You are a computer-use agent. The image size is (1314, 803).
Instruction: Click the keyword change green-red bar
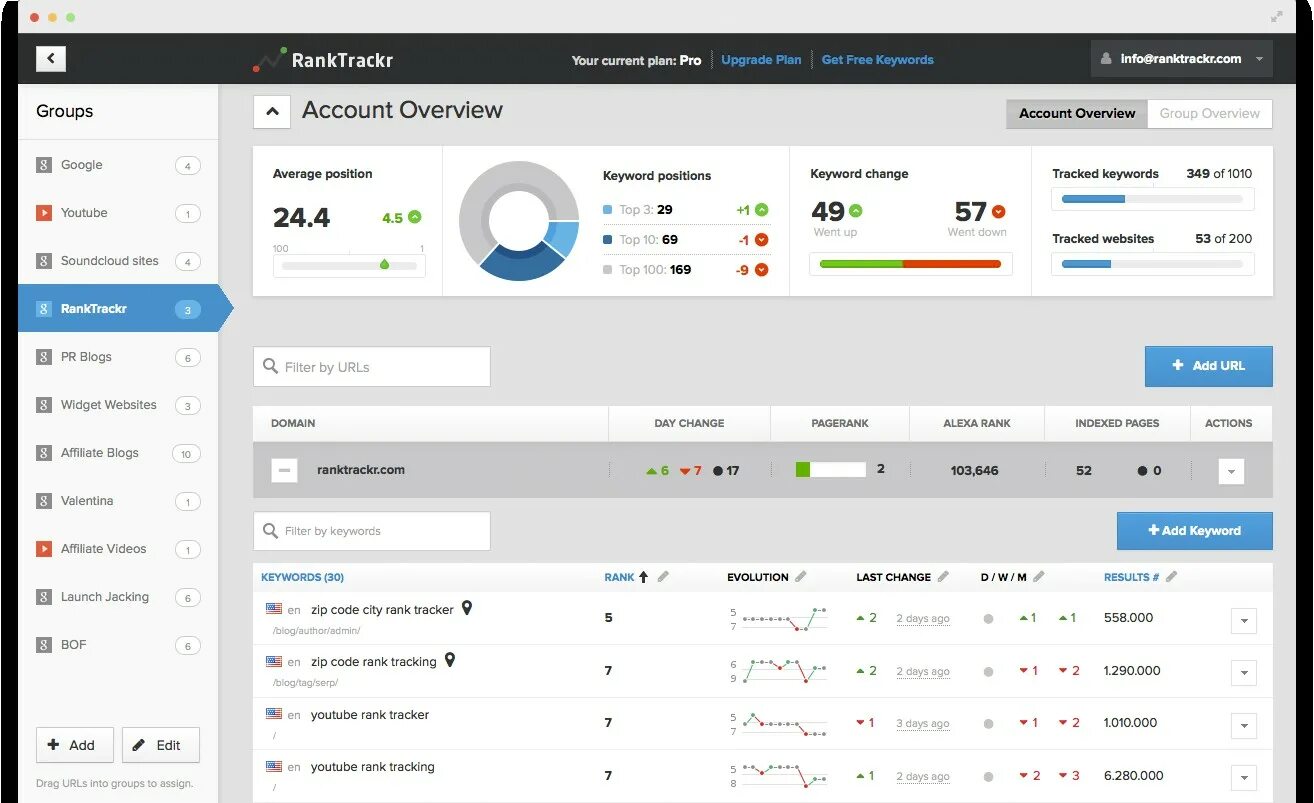910,264
